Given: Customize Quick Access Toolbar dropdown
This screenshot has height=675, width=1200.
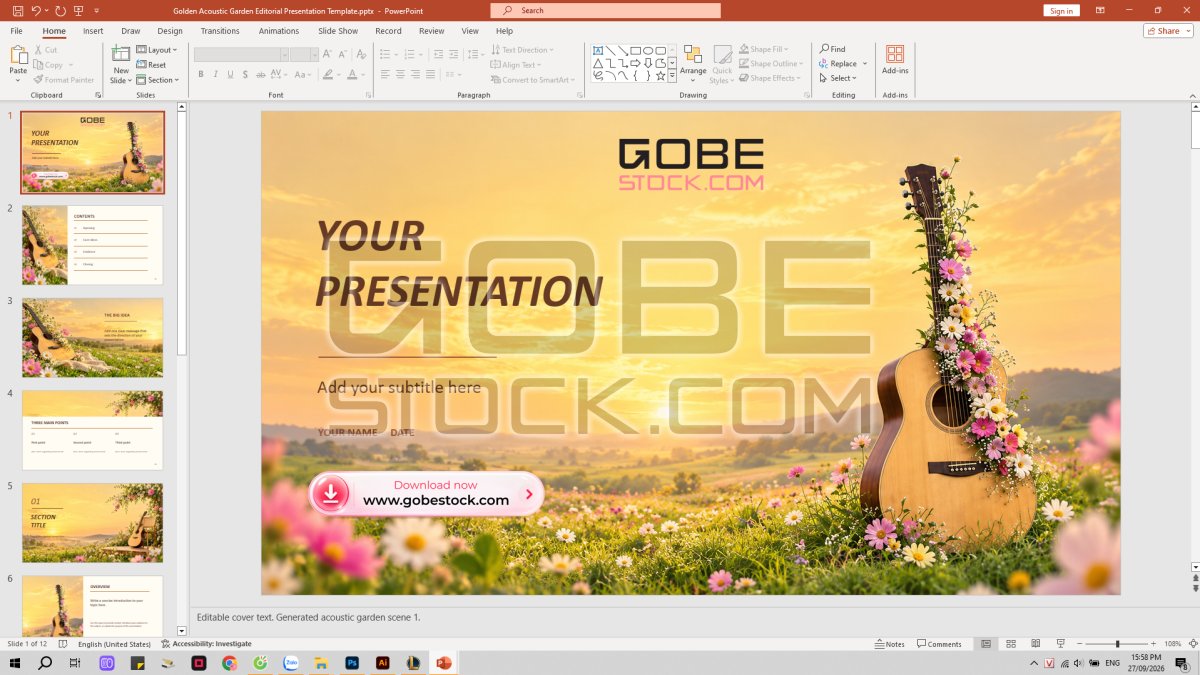Looking at the screenshot, I should [x=97, y=10].
